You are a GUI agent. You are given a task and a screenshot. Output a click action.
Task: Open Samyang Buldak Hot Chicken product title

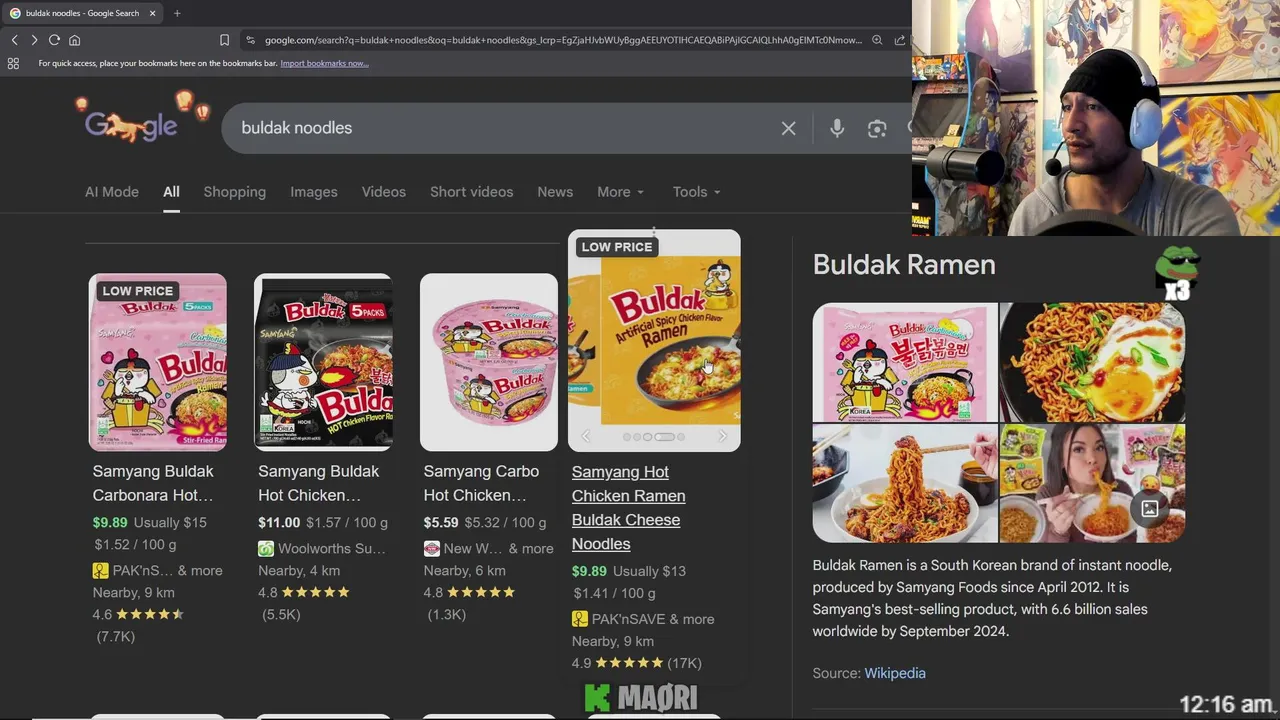pyautogui.click(x=319, y=483)
